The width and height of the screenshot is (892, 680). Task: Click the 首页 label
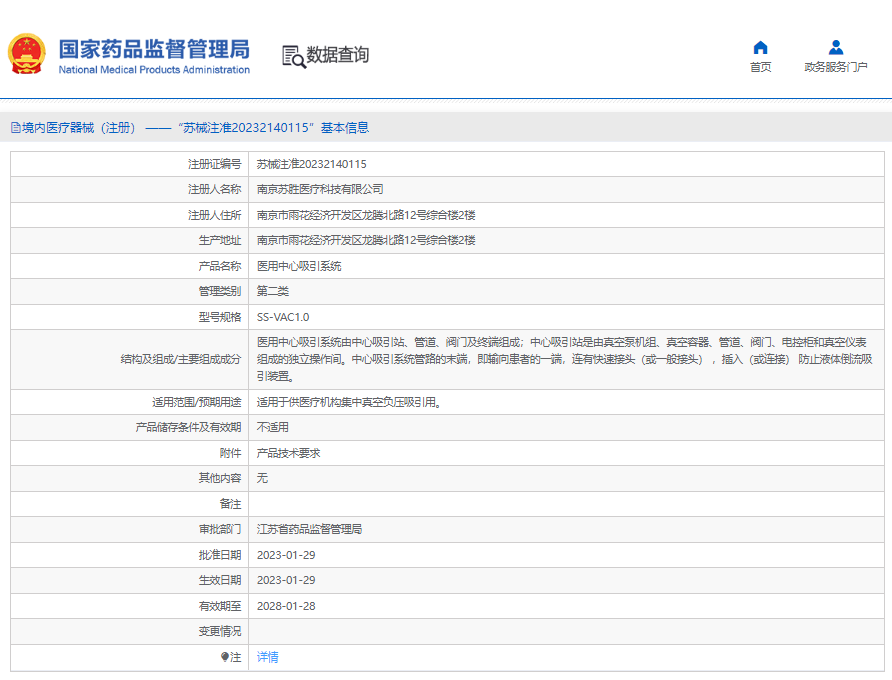[760, 67]
